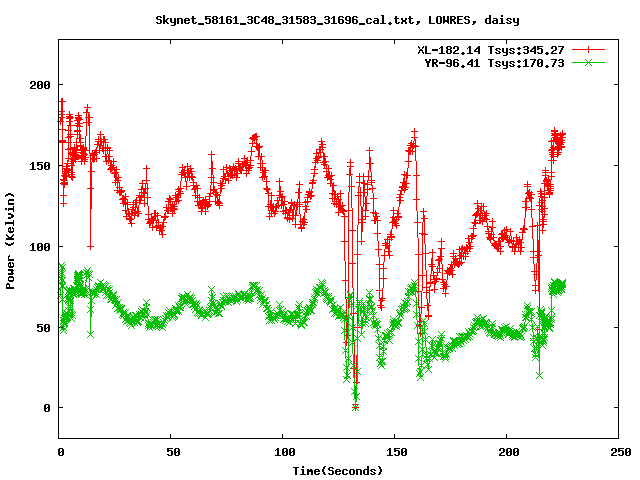The width and height of the screenshot is (640, 480).
Task: Click the y-axis tick label 200
Action: [x=40, y=85]
